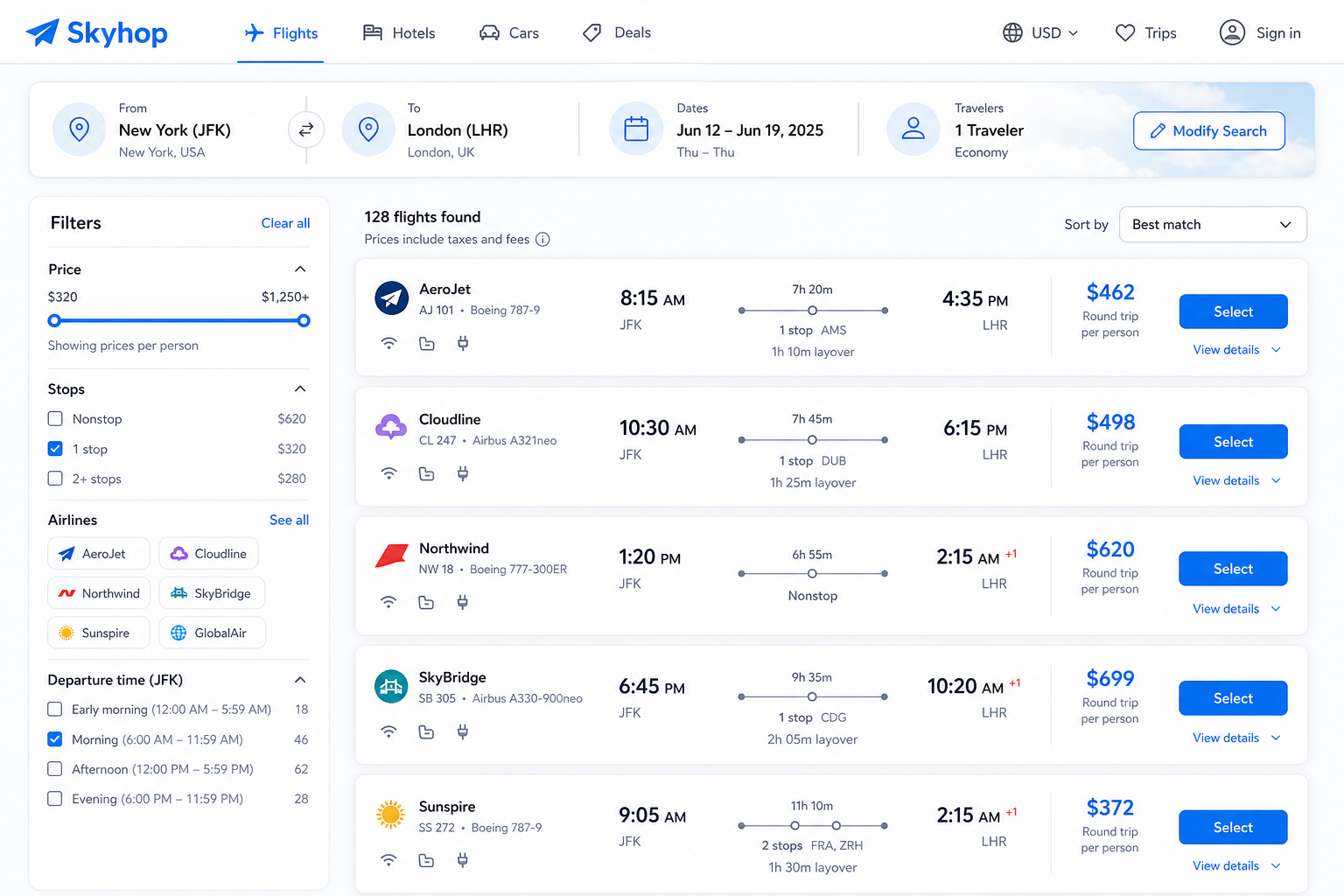The height and width of the screenshot is (896, 1344).
Task: Click the power outlet icon on Sunspire flight
Action: [x=463, y=860]
